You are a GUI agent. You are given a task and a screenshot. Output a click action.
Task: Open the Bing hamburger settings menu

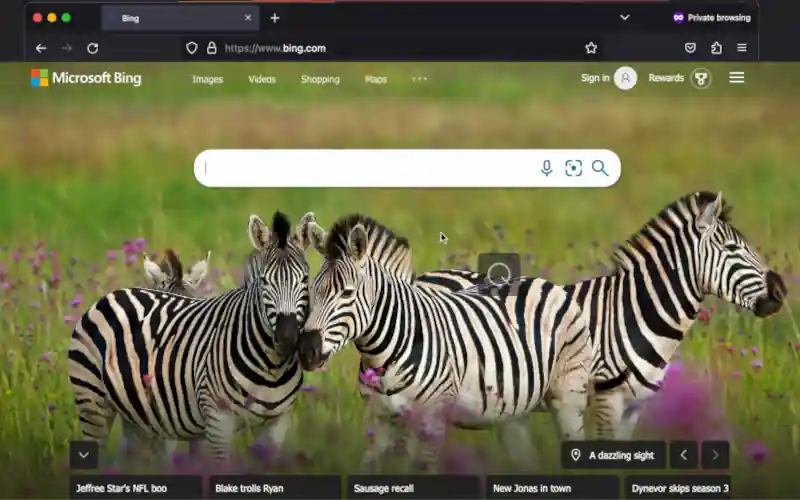(x=737, y=78)
